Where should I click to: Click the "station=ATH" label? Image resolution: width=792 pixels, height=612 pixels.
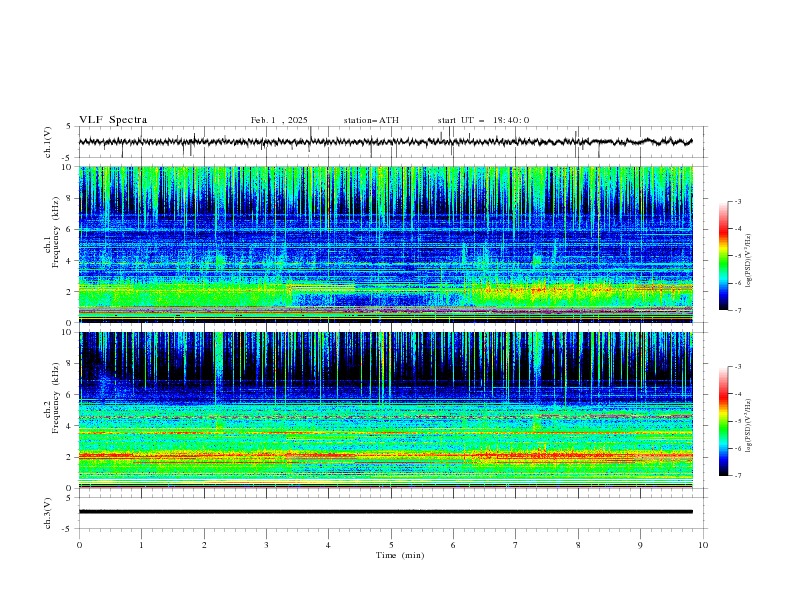371,120
